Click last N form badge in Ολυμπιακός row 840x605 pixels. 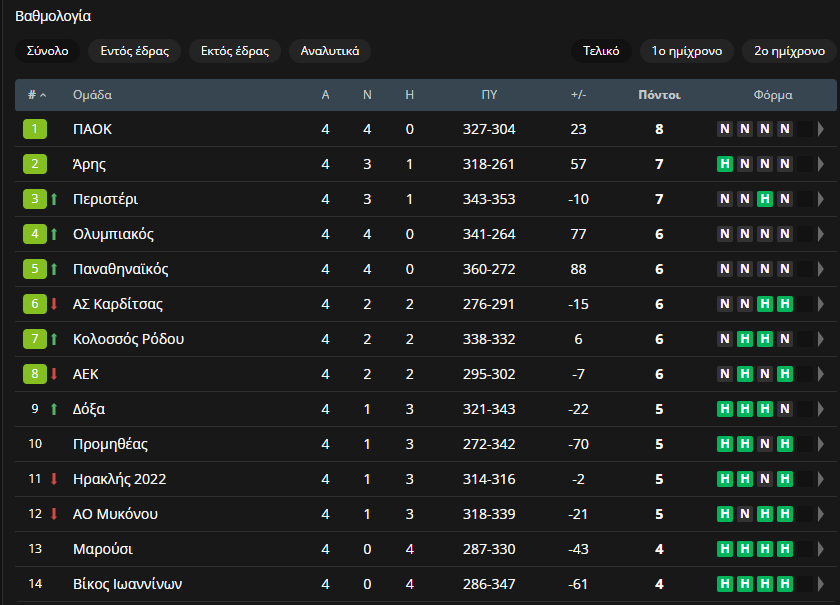tap(785, 234)
